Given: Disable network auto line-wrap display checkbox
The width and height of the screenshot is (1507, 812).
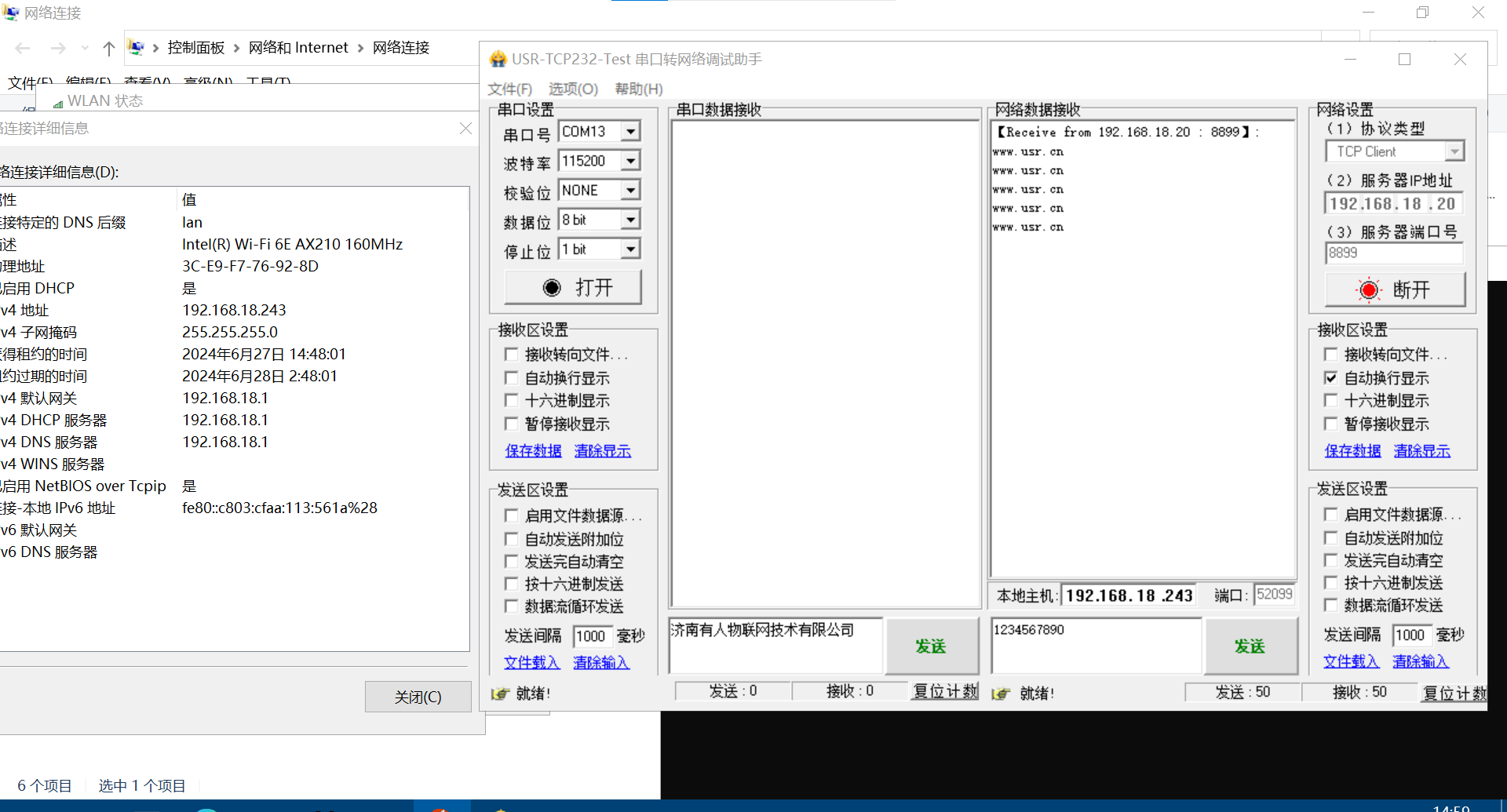Looking at the screenshot, I should (1330, 378).
